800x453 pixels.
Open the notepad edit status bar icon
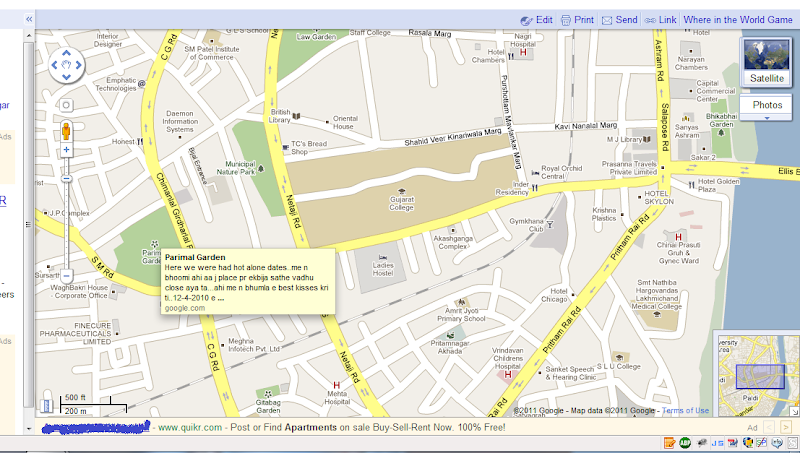coord(669,443)
